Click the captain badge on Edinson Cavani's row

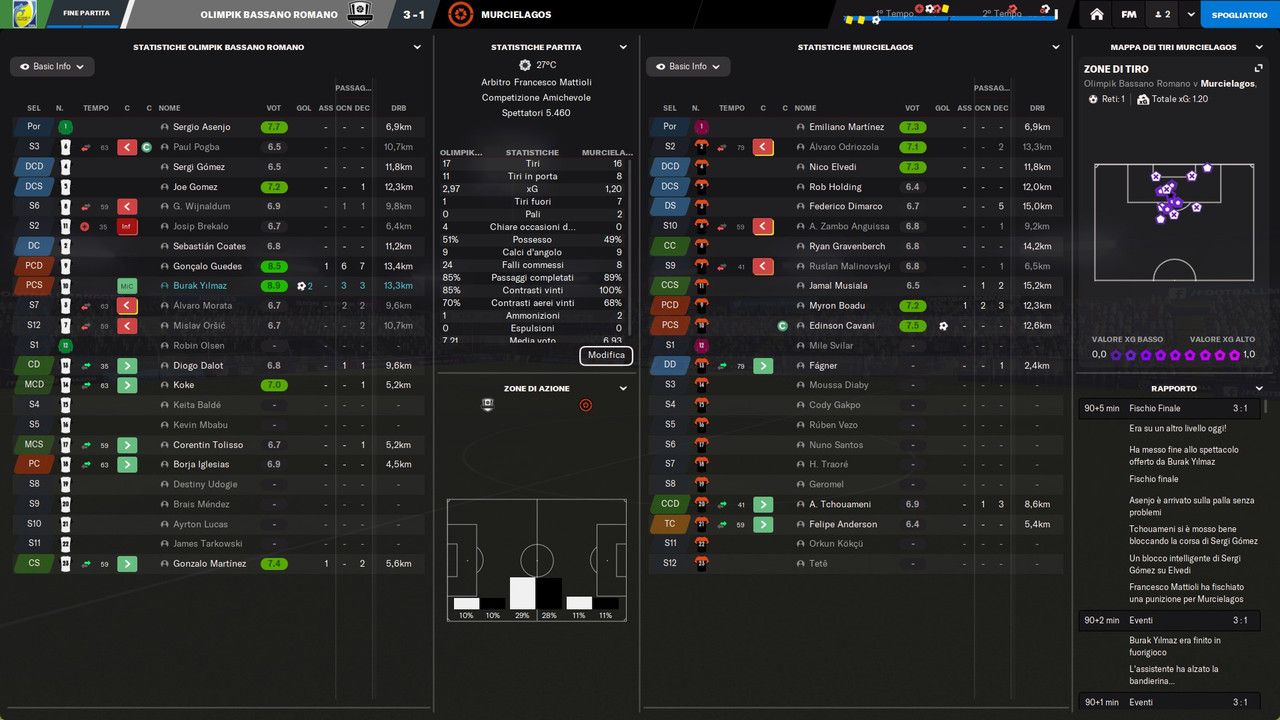[x=783, y=326]
